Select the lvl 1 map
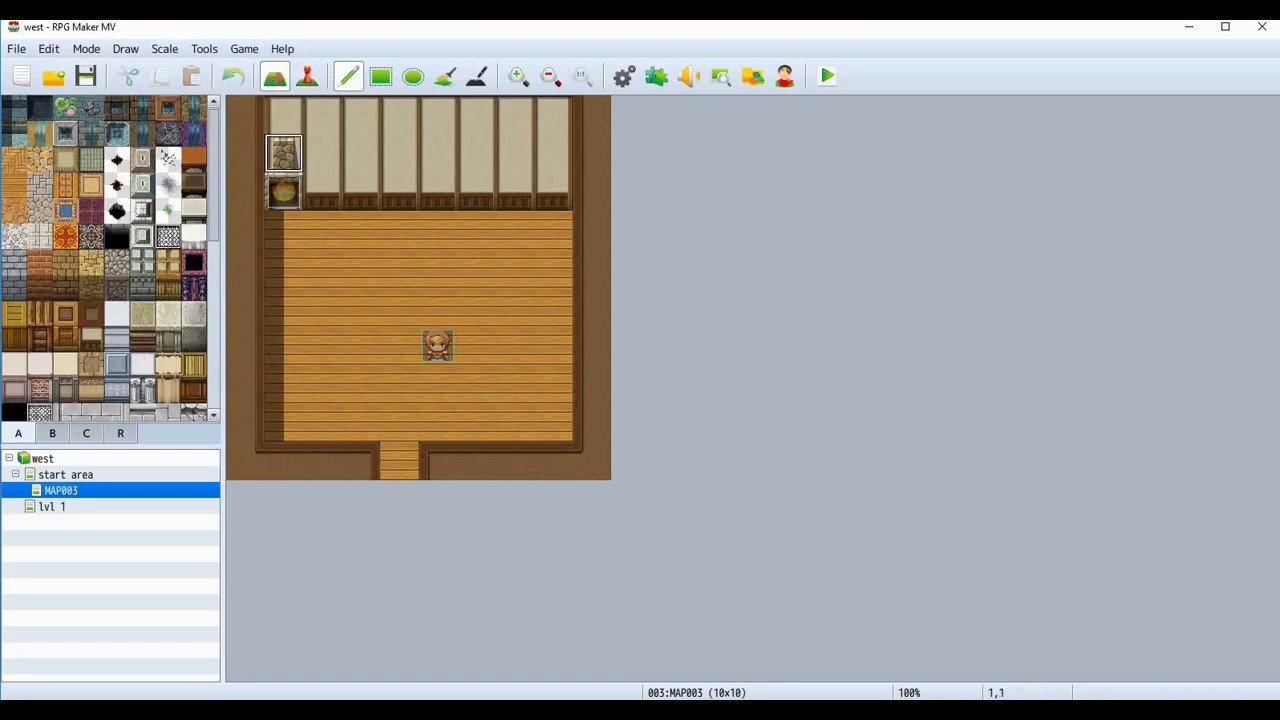 pyautogui.click(x=52, y=507)
